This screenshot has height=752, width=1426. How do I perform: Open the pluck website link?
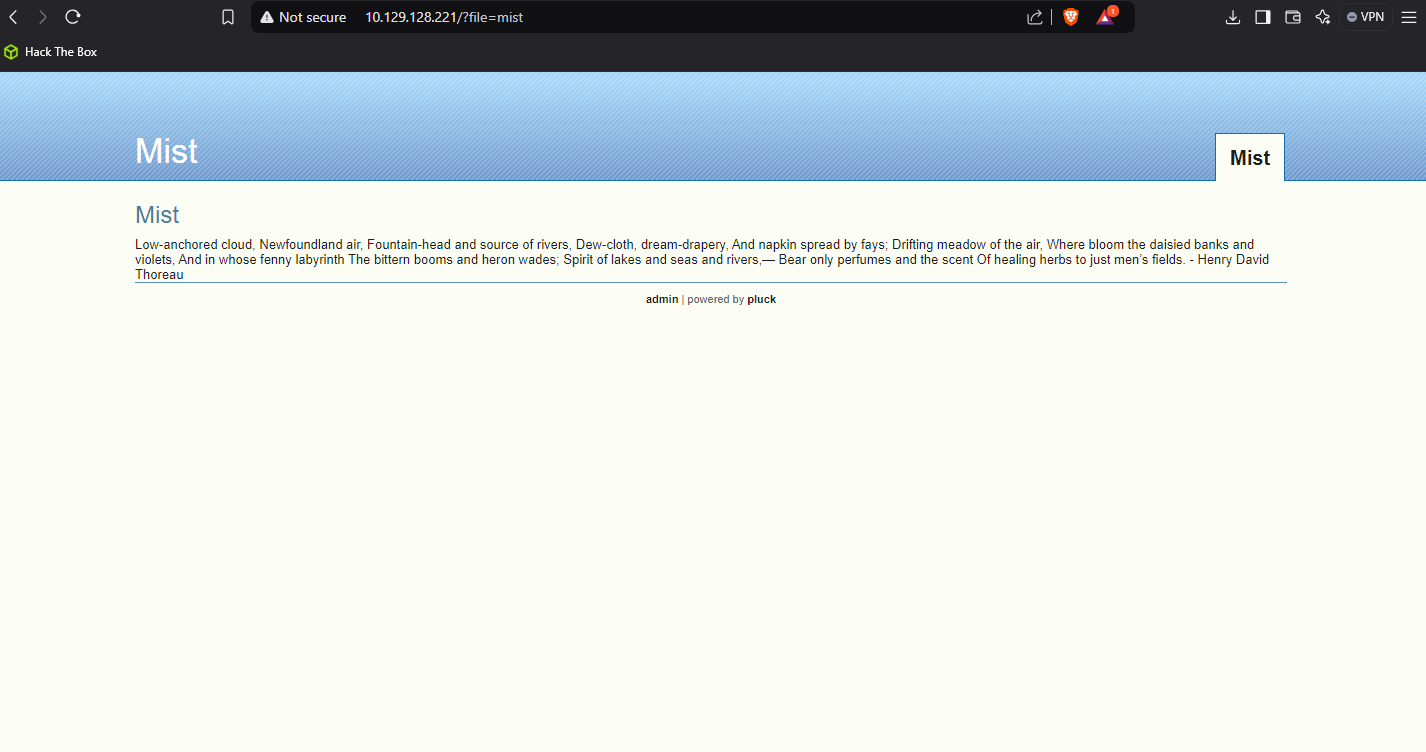761,299
